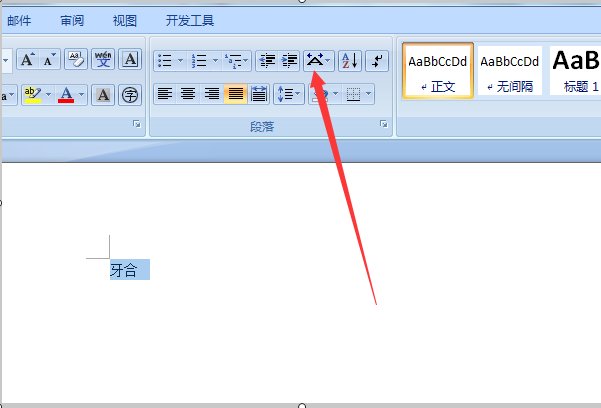Apply text highlight color
Viewport: 601px width, 408px height.
[x=32, y=95]
